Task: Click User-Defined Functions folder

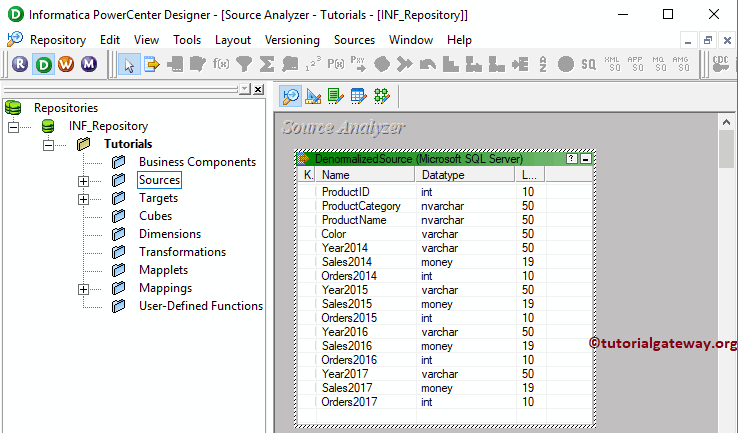Action: [x=200, y=306]
